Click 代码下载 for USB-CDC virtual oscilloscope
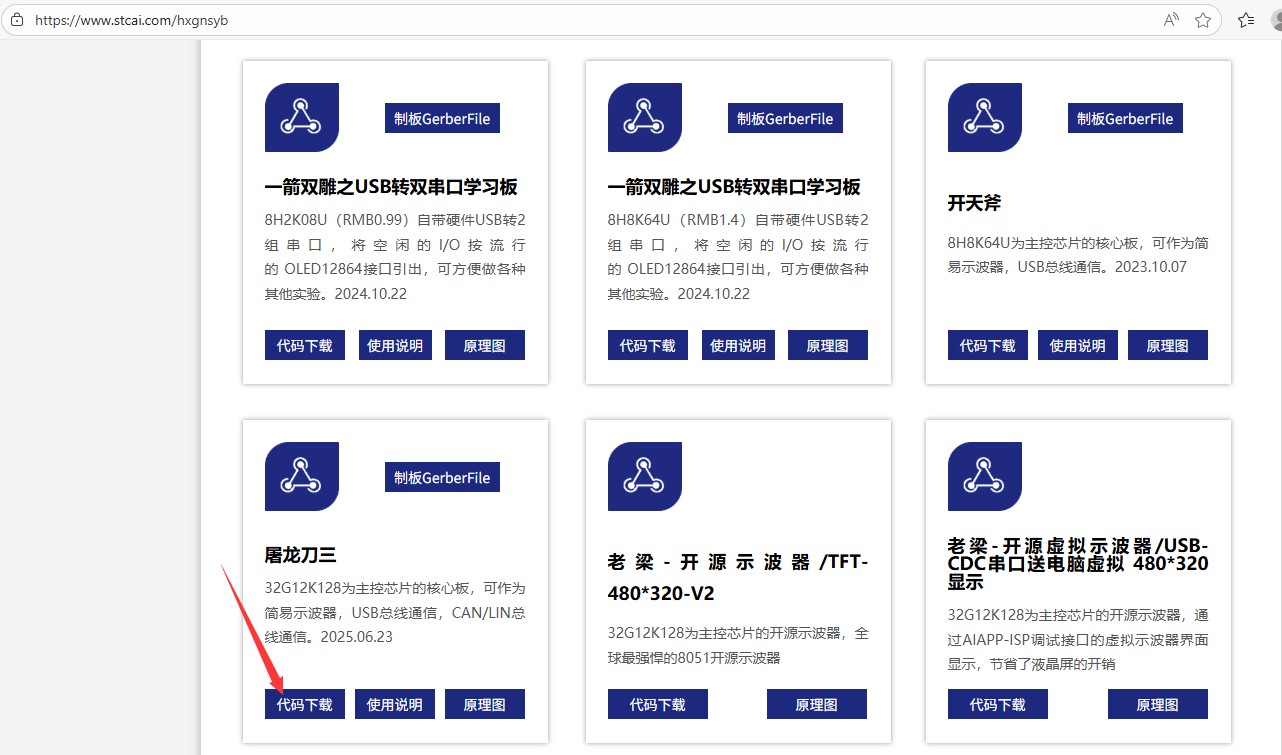The width and height of the screenshot is (1282, 755). pos(997,704)
